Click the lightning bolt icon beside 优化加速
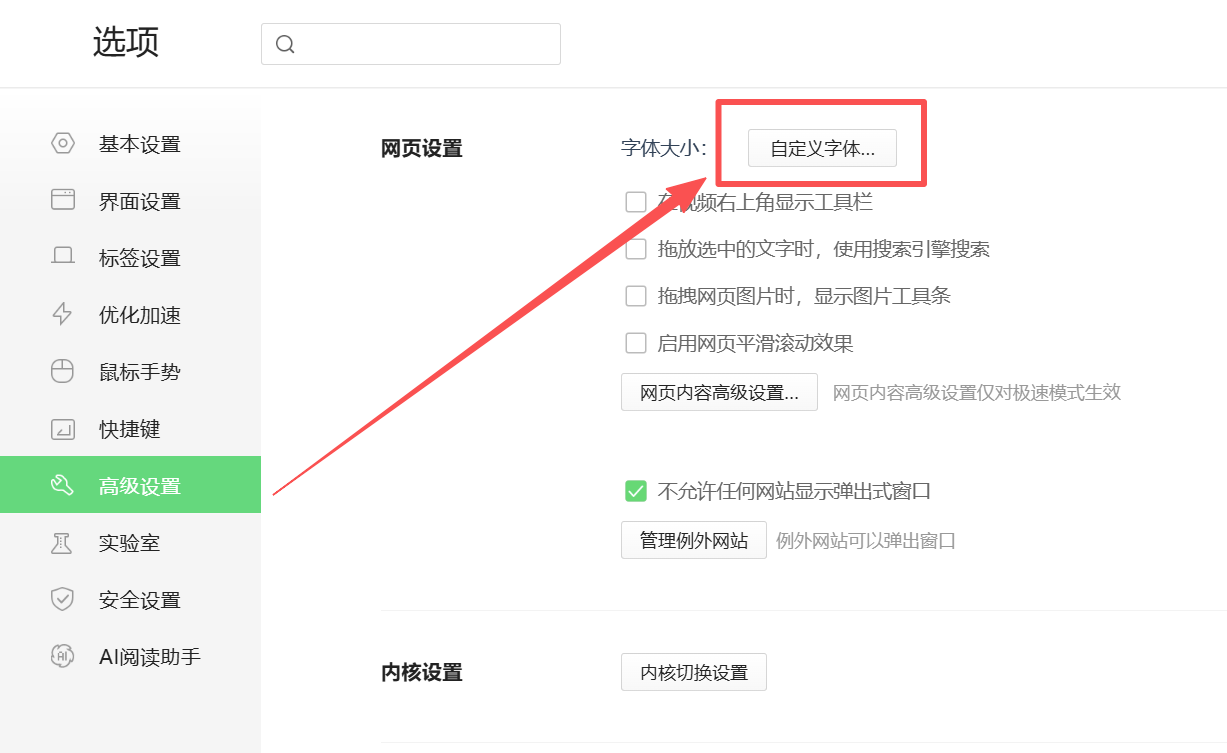This screenshot has width=1227, height=753. pos(63,314)
